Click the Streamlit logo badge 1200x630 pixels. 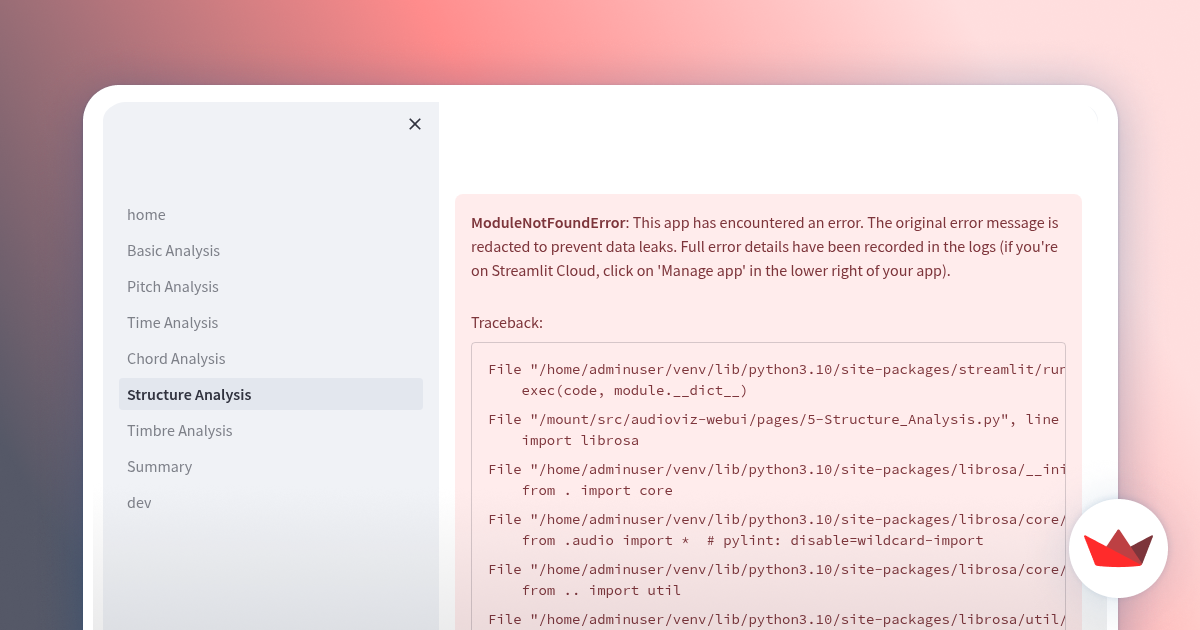(x=1118, y=548)
